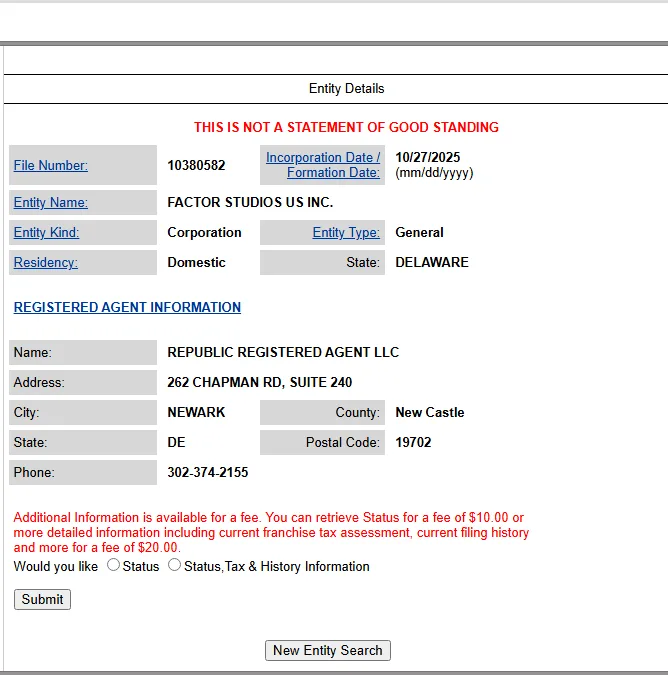Click the Phone label cell
This screenshot has height=675, width=668.
point(83,472)
